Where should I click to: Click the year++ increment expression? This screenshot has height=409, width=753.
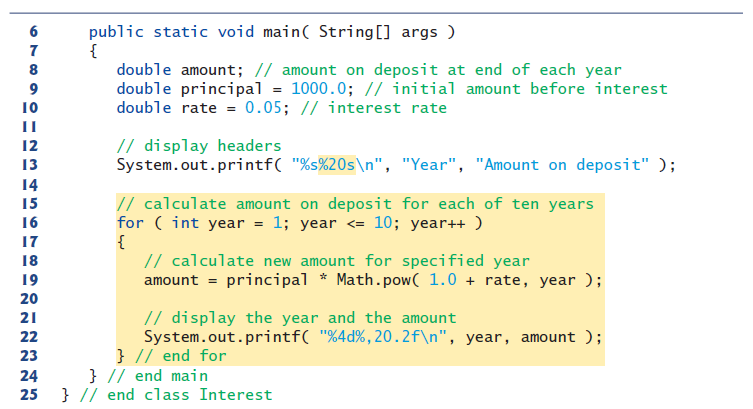pos(437,223)
